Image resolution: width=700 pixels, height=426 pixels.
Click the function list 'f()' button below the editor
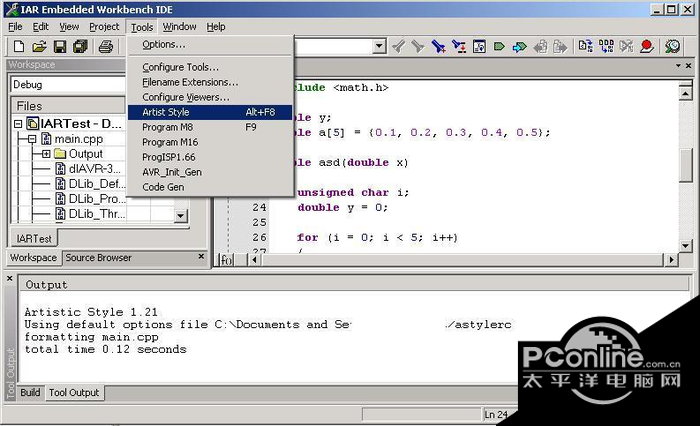pyautogui.click(x=226, y=260)
